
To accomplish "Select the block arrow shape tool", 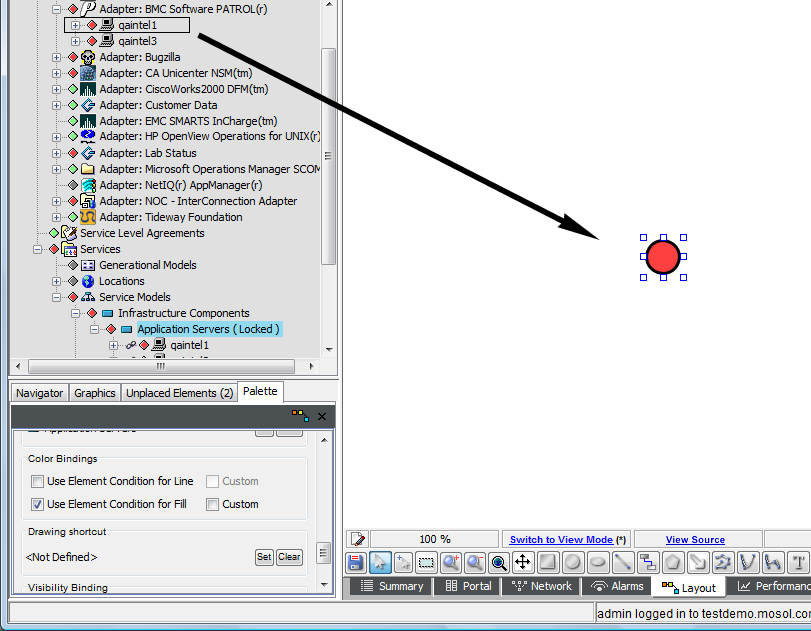I will 697,563.
